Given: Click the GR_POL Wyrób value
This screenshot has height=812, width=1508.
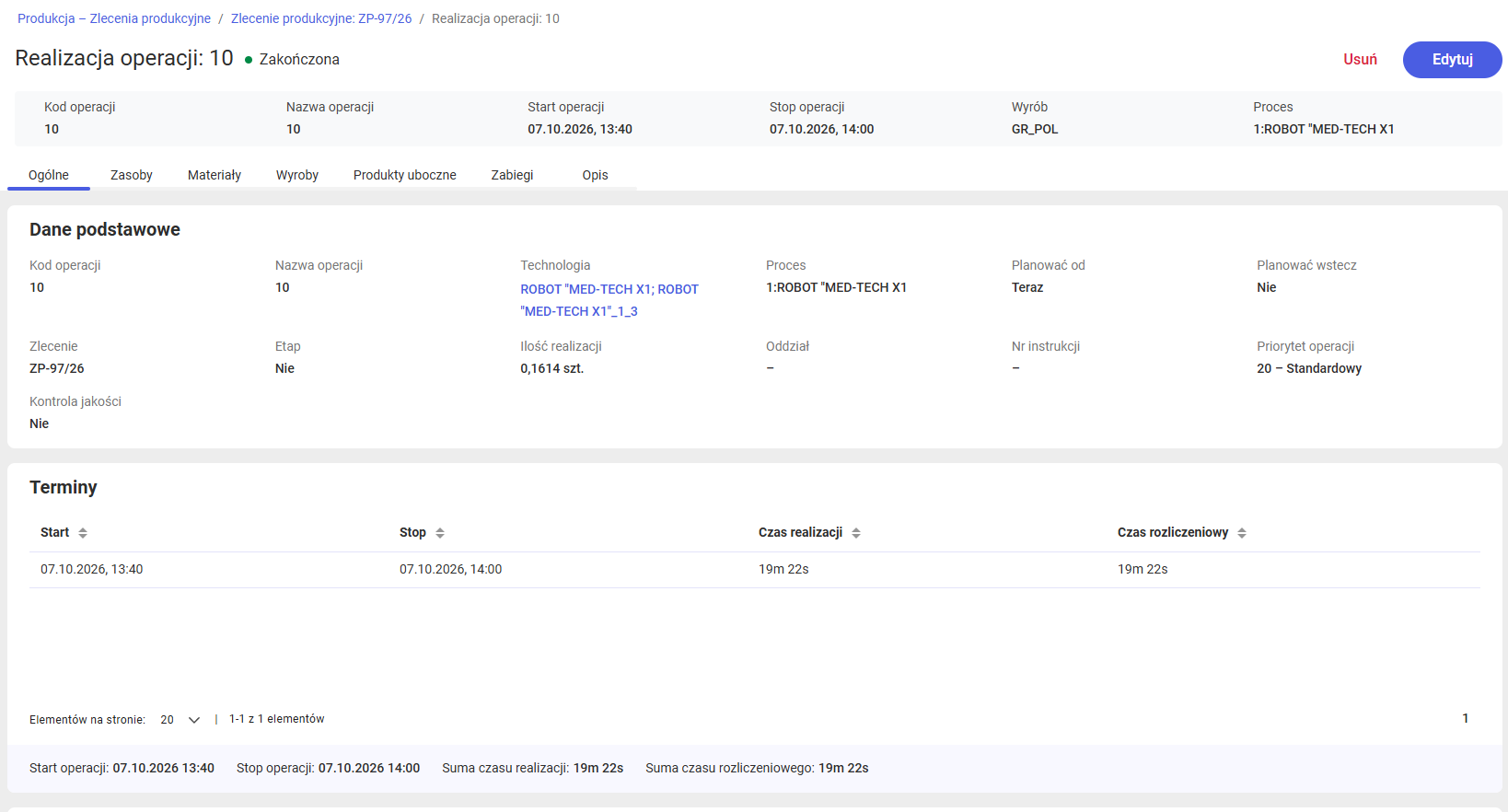Looking at the screenshot, I should coord(1035,129).
